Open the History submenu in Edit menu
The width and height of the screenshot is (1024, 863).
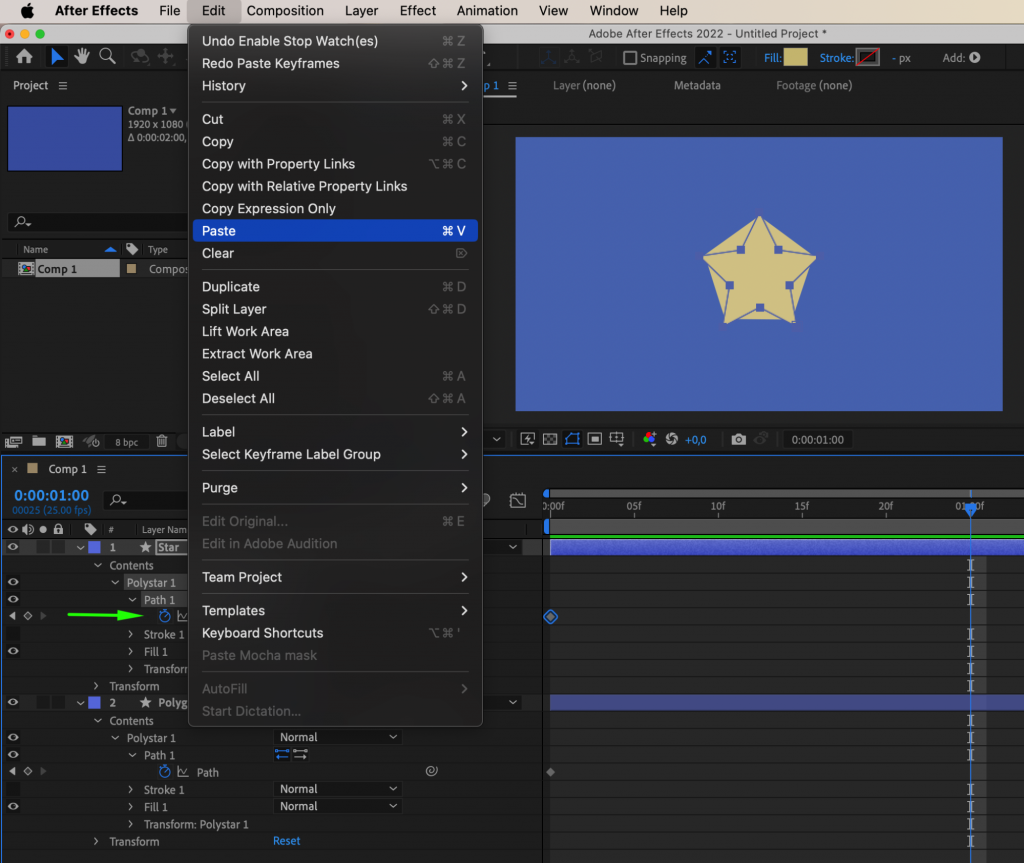[x=223, y=86]
